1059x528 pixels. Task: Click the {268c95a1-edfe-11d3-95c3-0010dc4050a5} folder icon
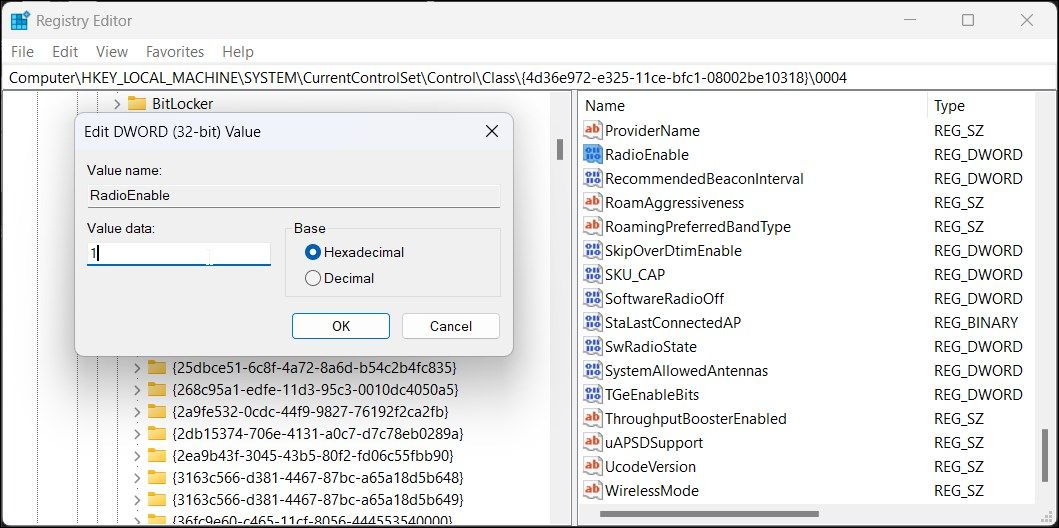[x=157, y=390]
